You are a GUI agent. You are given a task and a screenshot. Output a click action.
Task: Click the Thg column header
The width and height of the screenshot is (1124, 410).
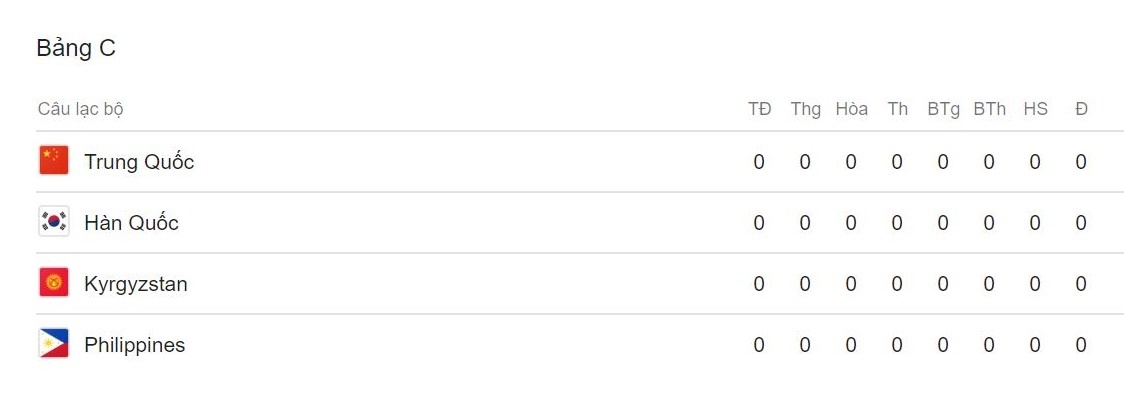tap(805, 109)
